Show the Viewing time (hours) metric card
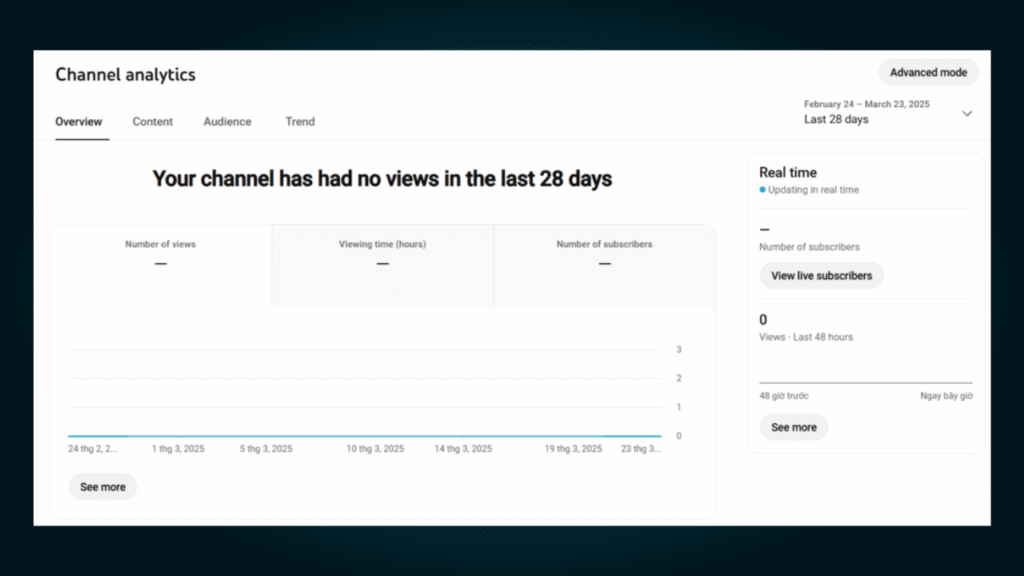Viewport: 1024px width, 576px height. [x=382, y=255]
